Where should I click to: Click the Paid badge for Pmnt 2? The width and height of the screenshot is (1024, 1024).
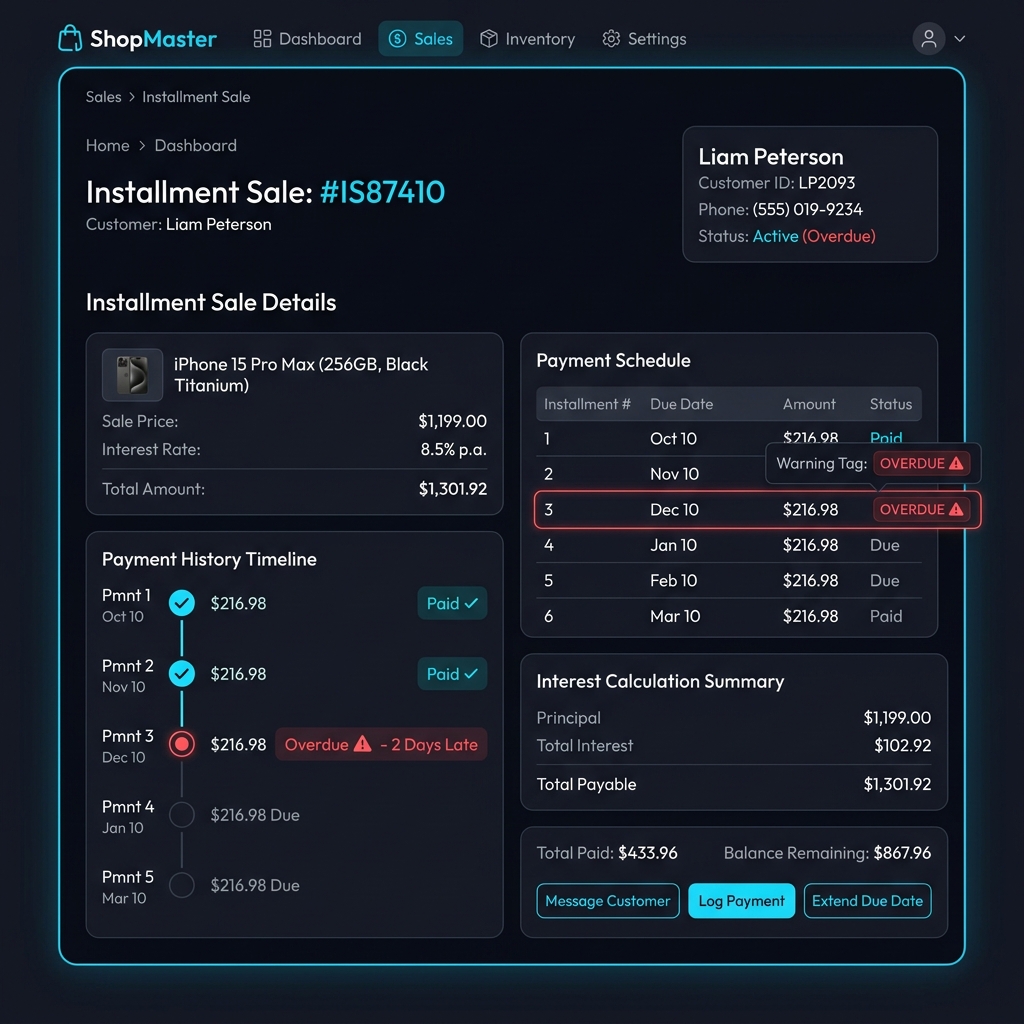click(452, 673)
